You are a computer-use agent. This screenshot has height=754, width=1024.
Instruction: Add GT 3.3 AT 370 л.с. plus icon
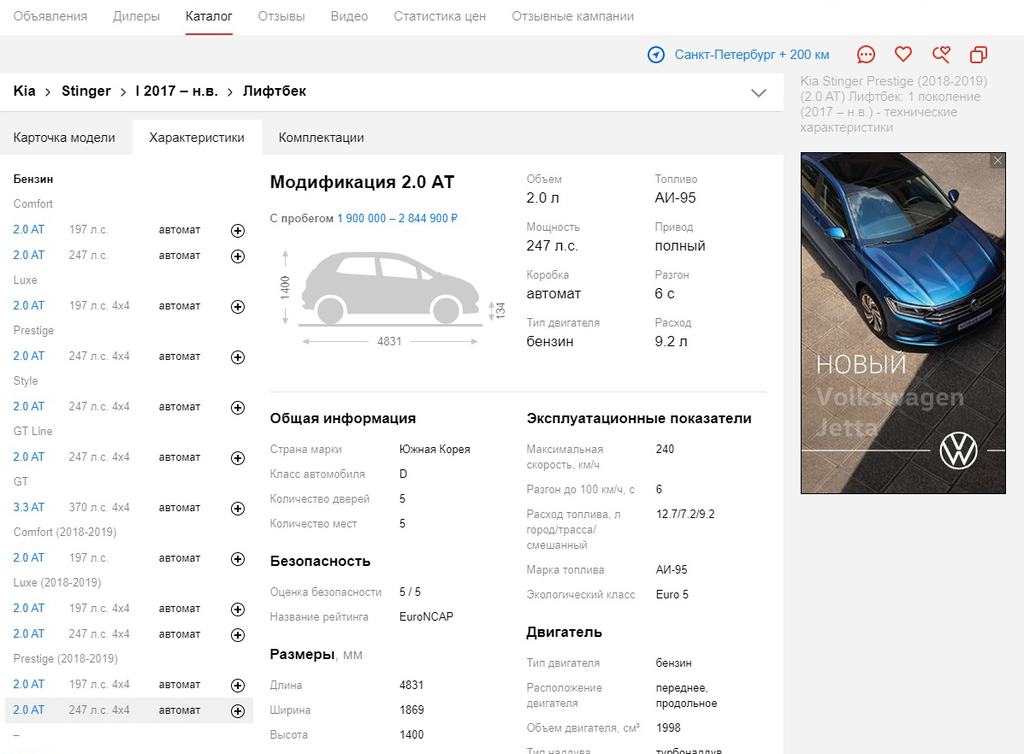pyautogui.click(x=238, y=509)
